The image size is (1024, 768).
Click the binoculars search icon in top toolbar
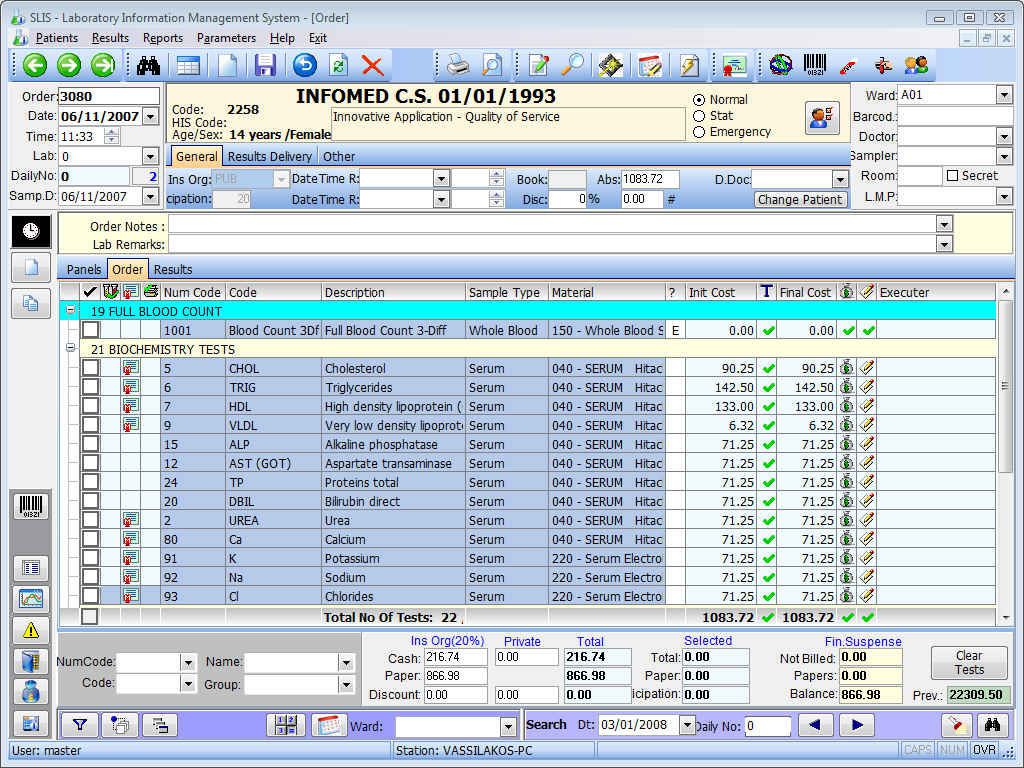(149, 66)
